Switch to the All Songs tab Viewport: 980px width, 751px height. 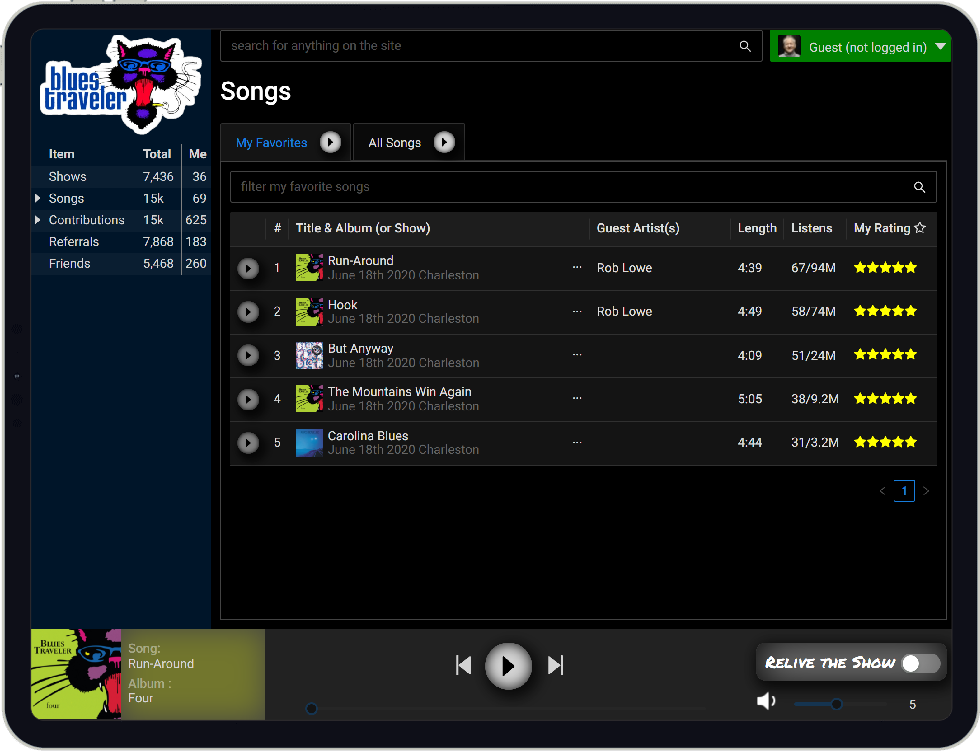(394, 143)
